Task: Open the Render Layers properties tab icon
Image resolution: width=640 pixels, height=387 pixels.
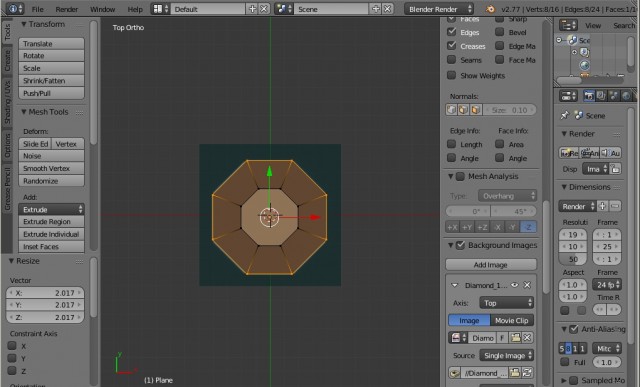Action: pos(601,96)
